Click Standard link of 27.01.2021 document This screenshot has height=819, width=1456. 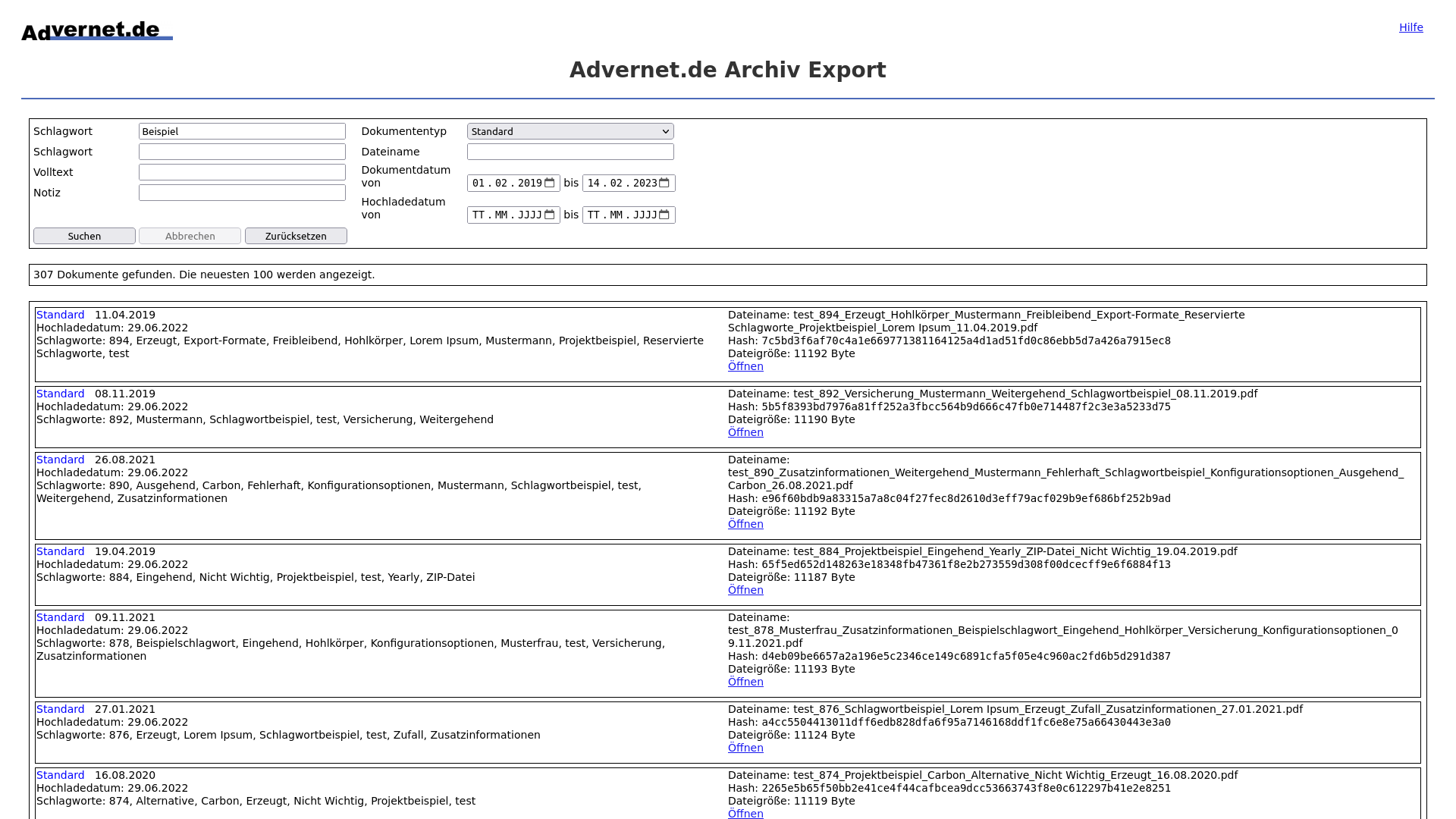(x=61, y=709)
